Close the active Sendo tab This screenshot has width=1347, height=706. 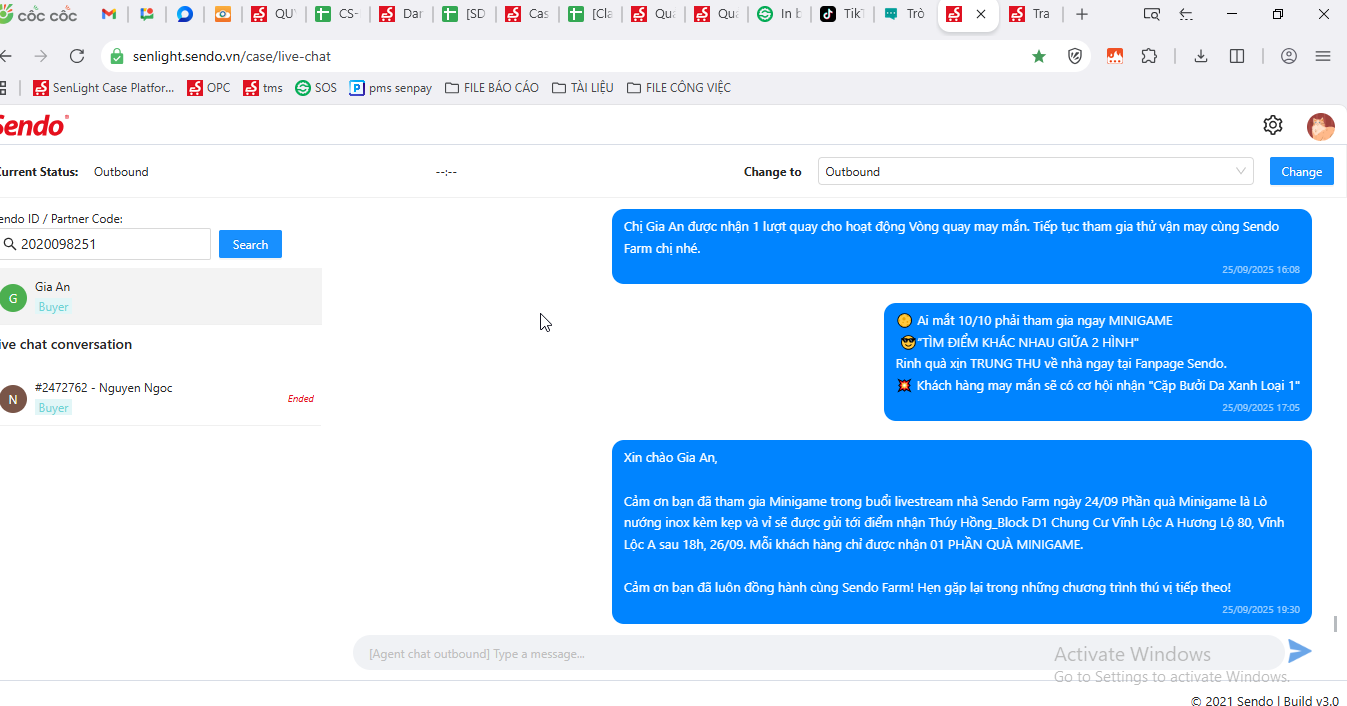click(x=981, y=14)
